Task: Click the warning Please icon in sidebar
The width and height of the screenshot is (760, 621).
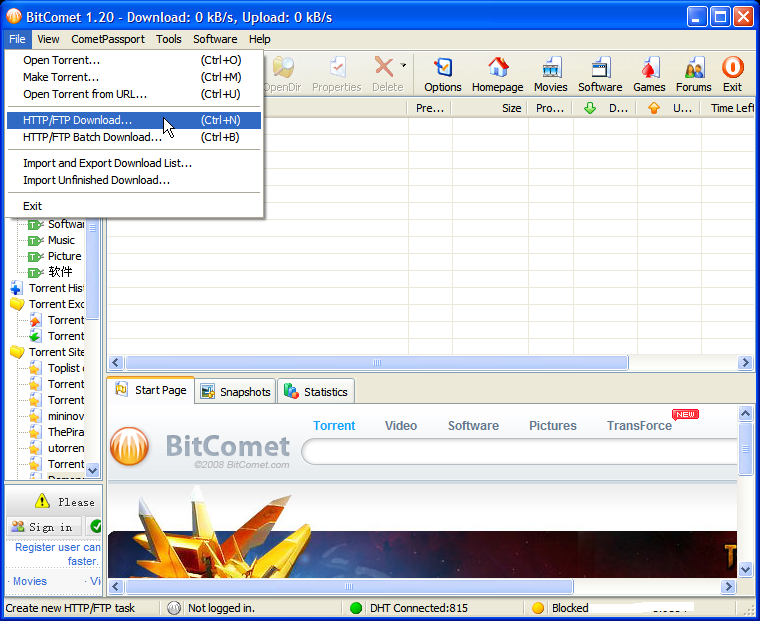Action: [42, 501]
